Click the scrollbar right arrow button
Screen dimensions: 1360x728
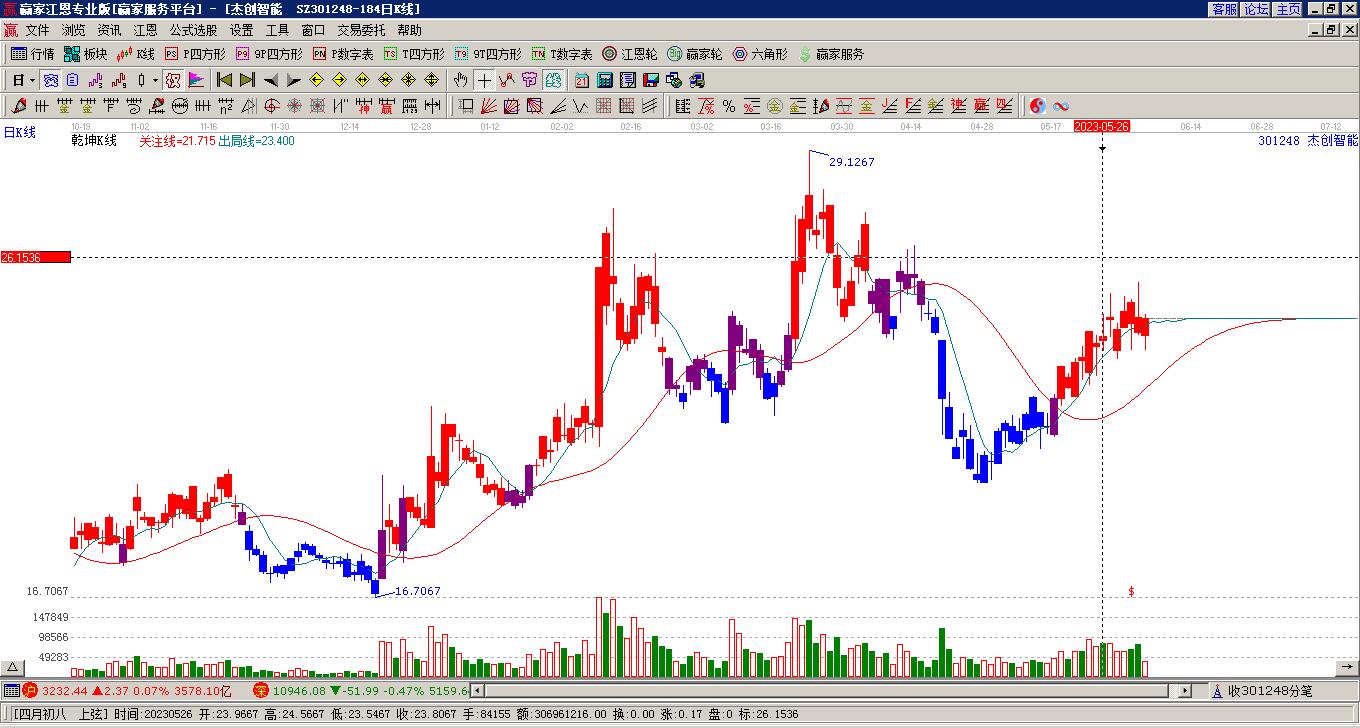[1185, 691]
